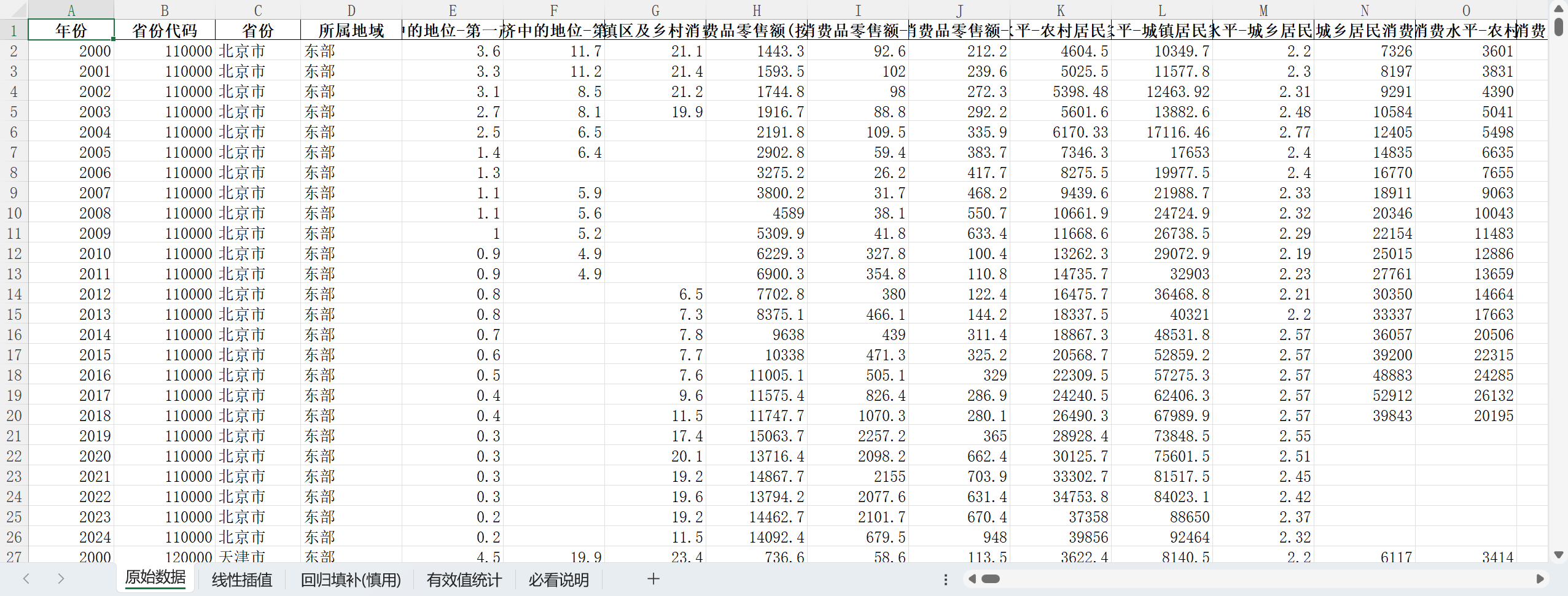The width and height of the screenshot is (1568, 596).
Task: Click the vertical scrollbar up arrow
Action: 1558,8
